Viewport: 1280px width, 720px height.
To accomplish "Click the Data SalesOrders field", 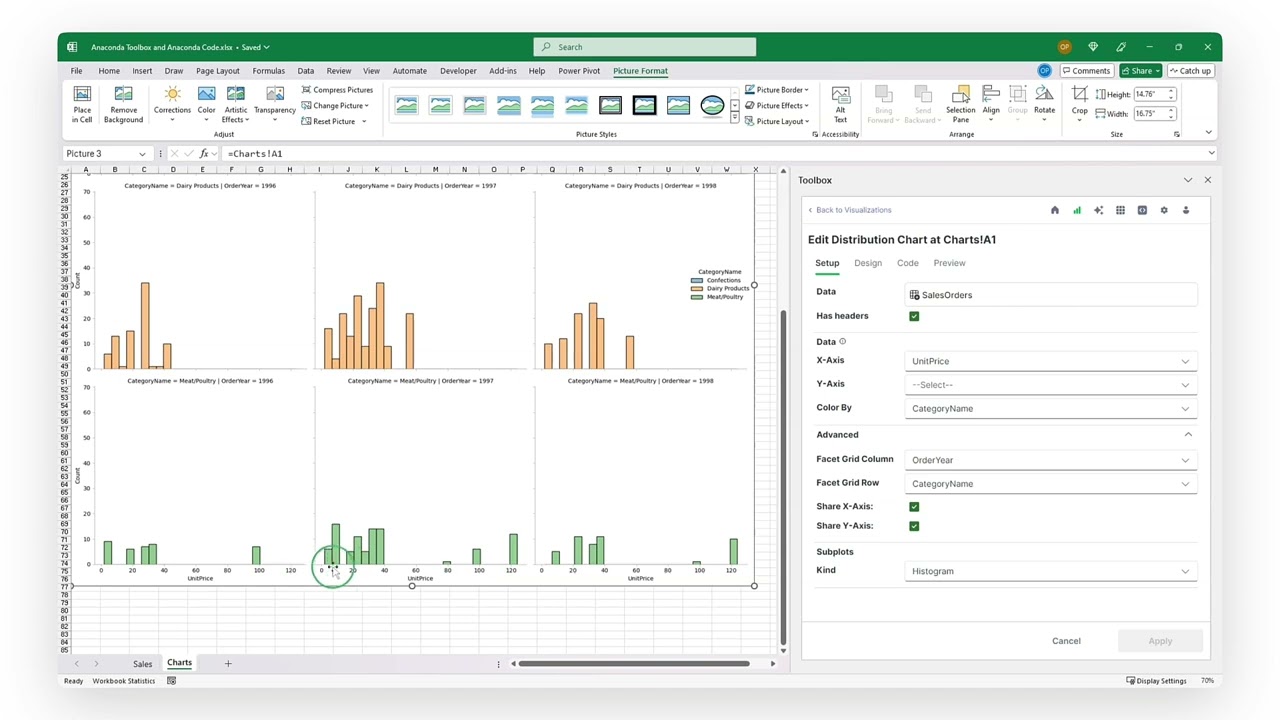I will tap(1051, 295).
